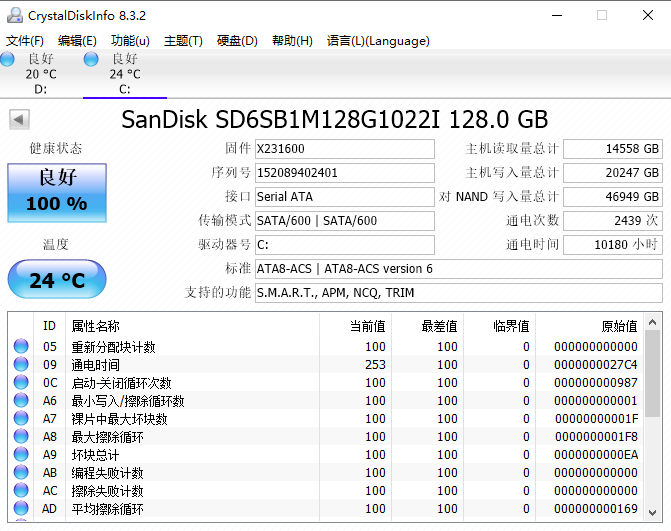Go to previous disk with left arrow
671x531 pixels.
(x=19, y=119)
